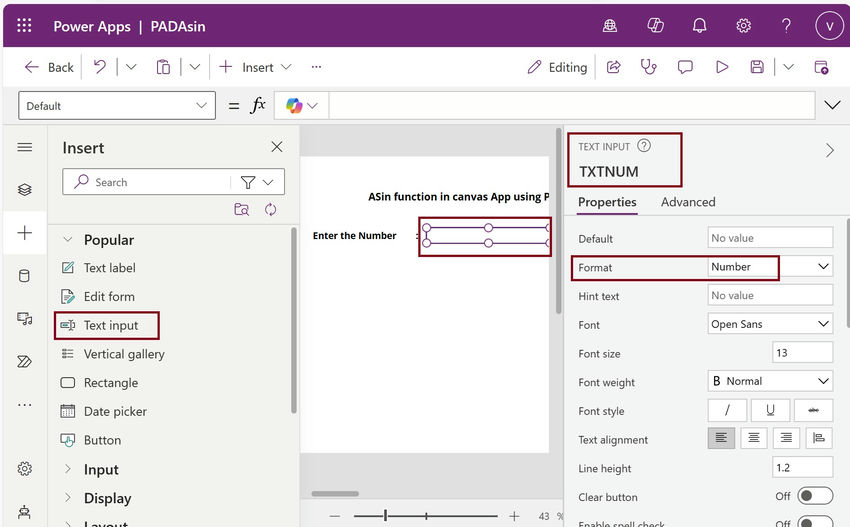850x527 pixels.
Task: Open help for TEXT INPUT control
Action: coord(643,145)
